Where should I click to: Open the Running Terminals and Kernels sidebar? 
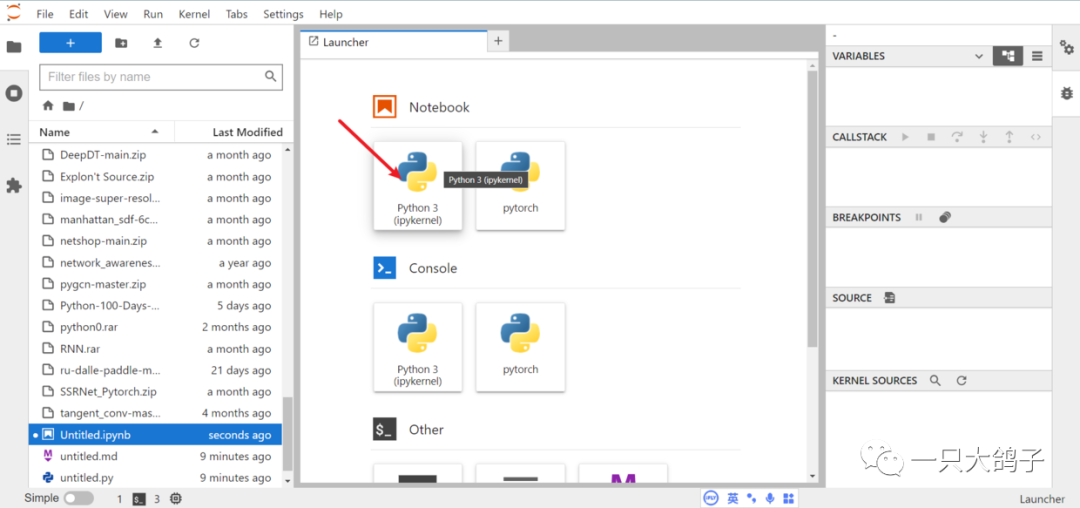(14, 94)
